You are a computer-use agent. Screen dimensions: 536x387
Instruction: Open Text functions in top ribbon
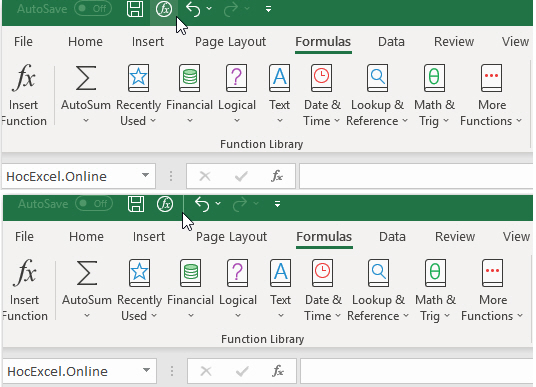(x=279, y=95)
